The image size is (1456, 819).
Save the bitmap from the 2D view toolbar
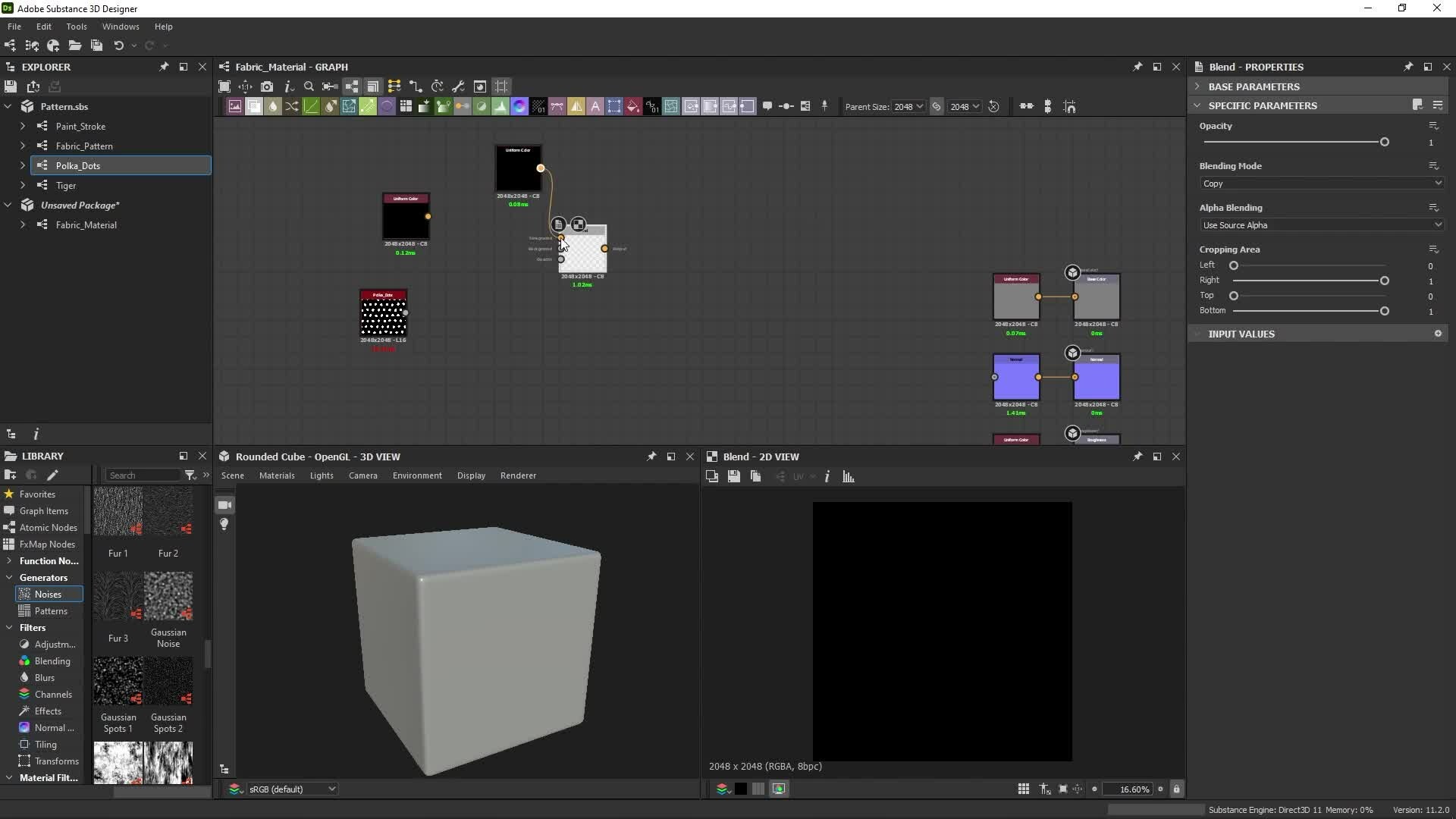click(733, 476)
